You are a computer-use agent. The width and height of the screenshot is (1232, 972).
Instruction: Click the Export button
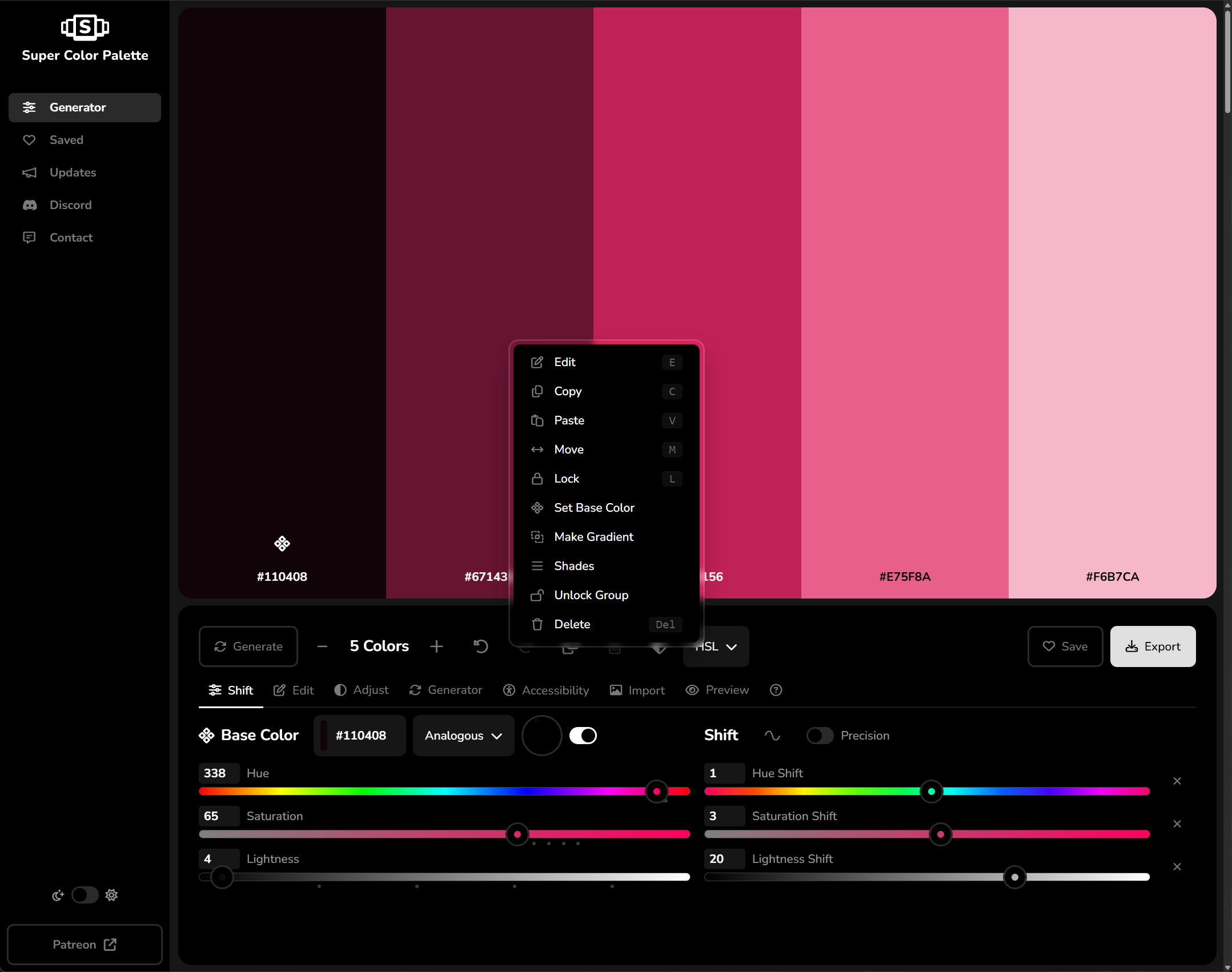pos(1152,646)
